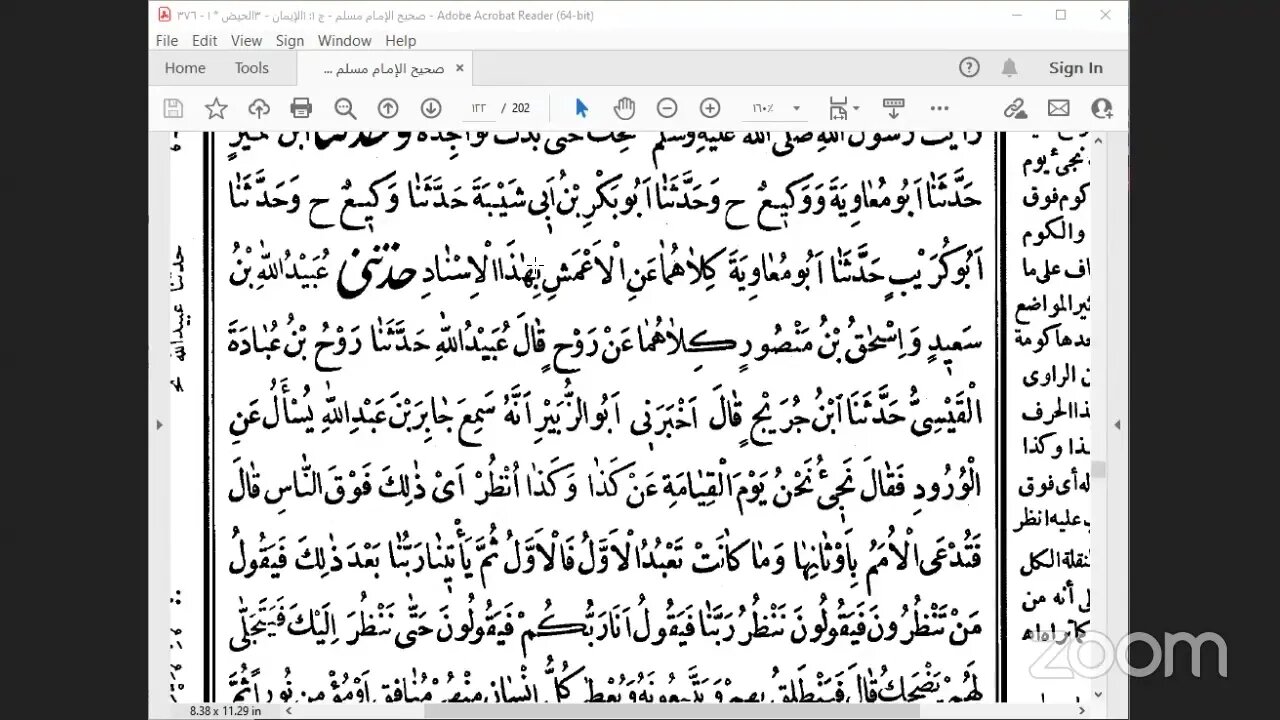Image resolution: width=1280 pixels, height=720 pixels.
Task: Click the vertical scrollbar thumb
Action: [x=1098, y=469]
